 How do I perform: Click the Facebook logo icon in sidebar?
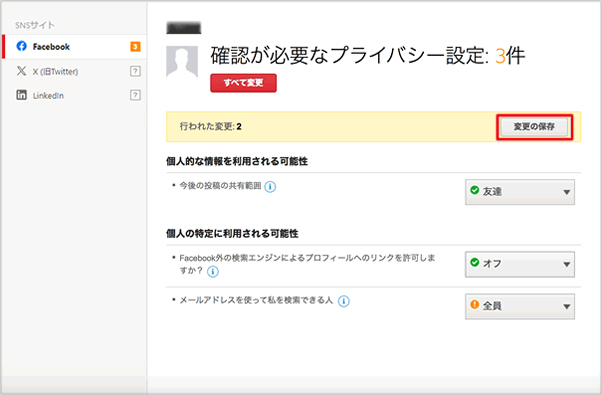click(x=22, y=46)
